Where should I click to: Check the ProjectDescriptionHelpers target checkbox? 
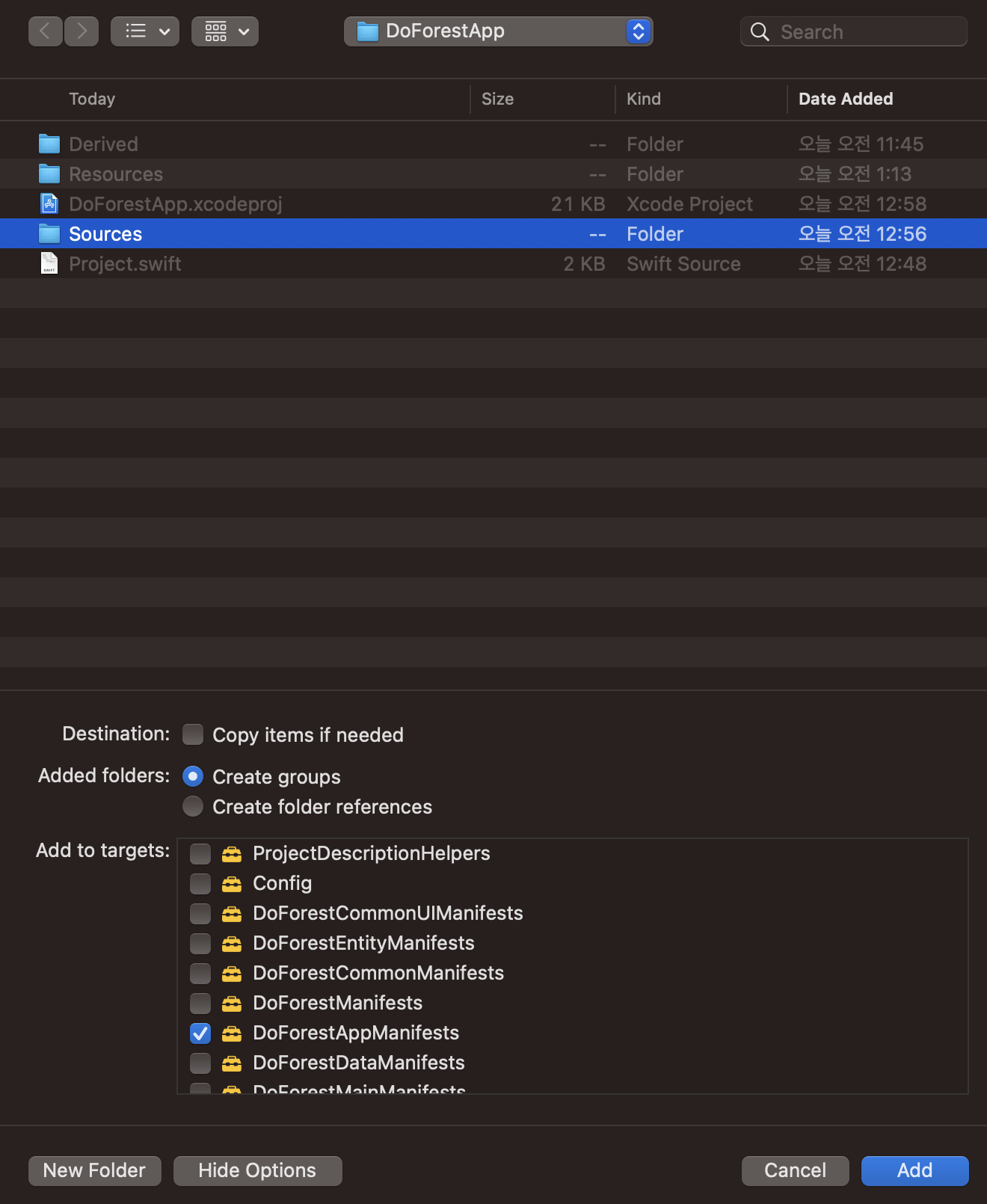200,853
